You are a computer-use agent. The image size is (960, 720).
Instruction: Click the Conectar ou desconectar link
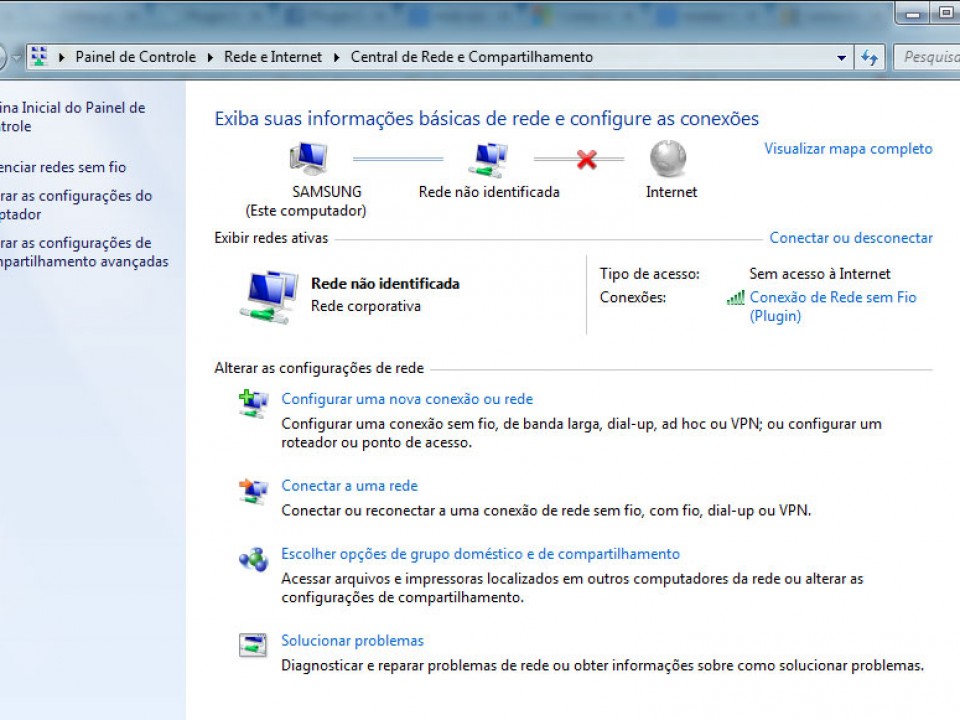pyautogui.click(x=851, y=238)
